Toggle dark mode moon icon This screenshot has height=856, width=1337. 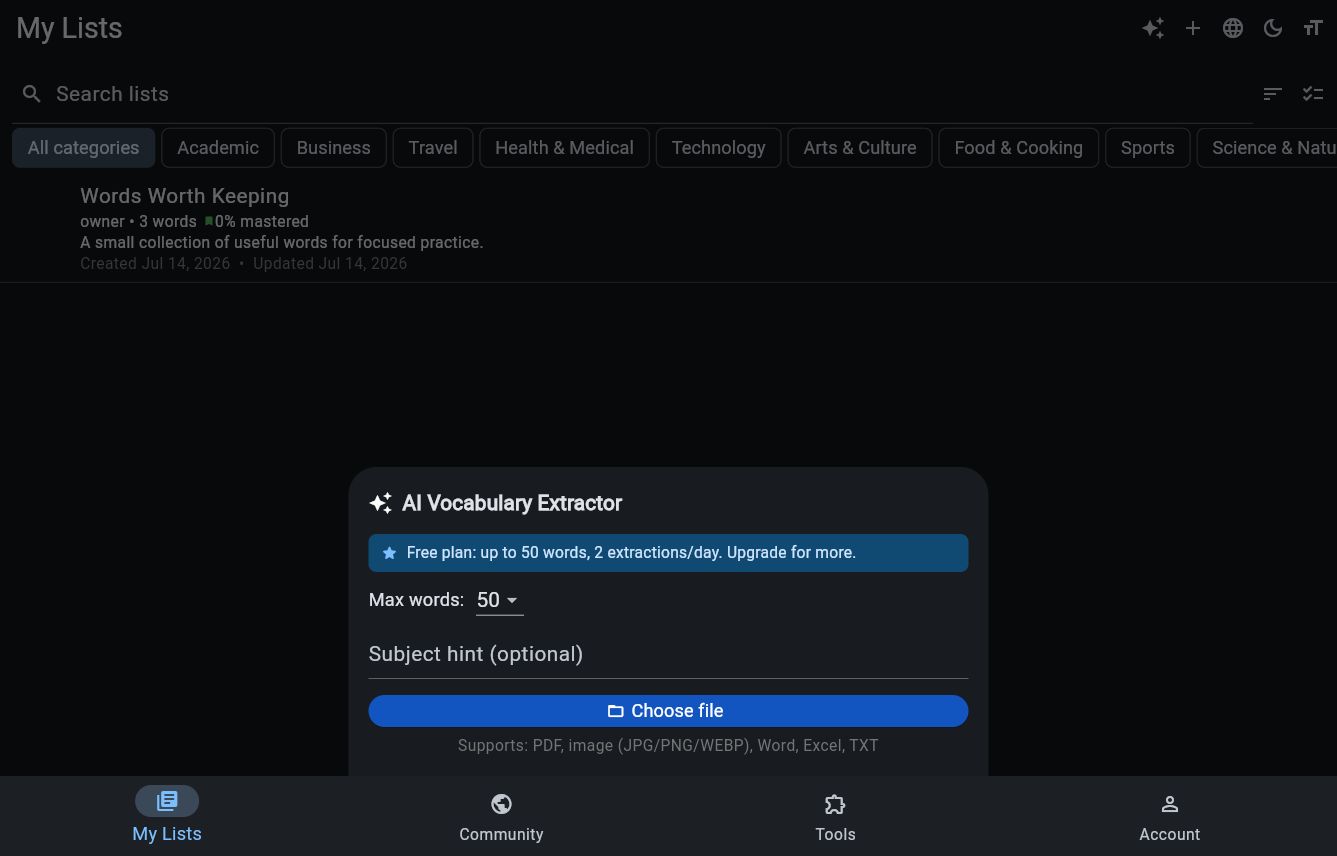[x=1273, y=28]
